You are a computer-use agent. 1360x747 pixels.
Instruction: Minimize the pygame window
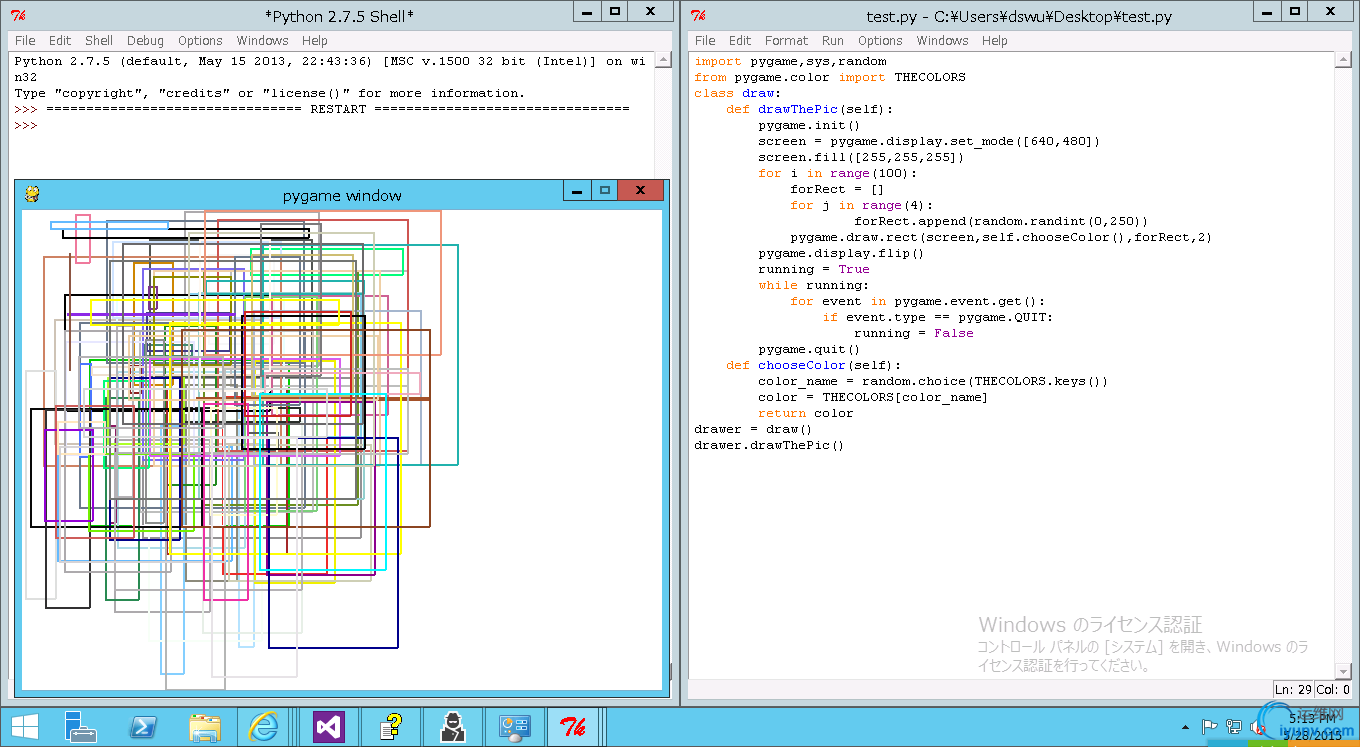pyautogui.click(x=576, y=191)
